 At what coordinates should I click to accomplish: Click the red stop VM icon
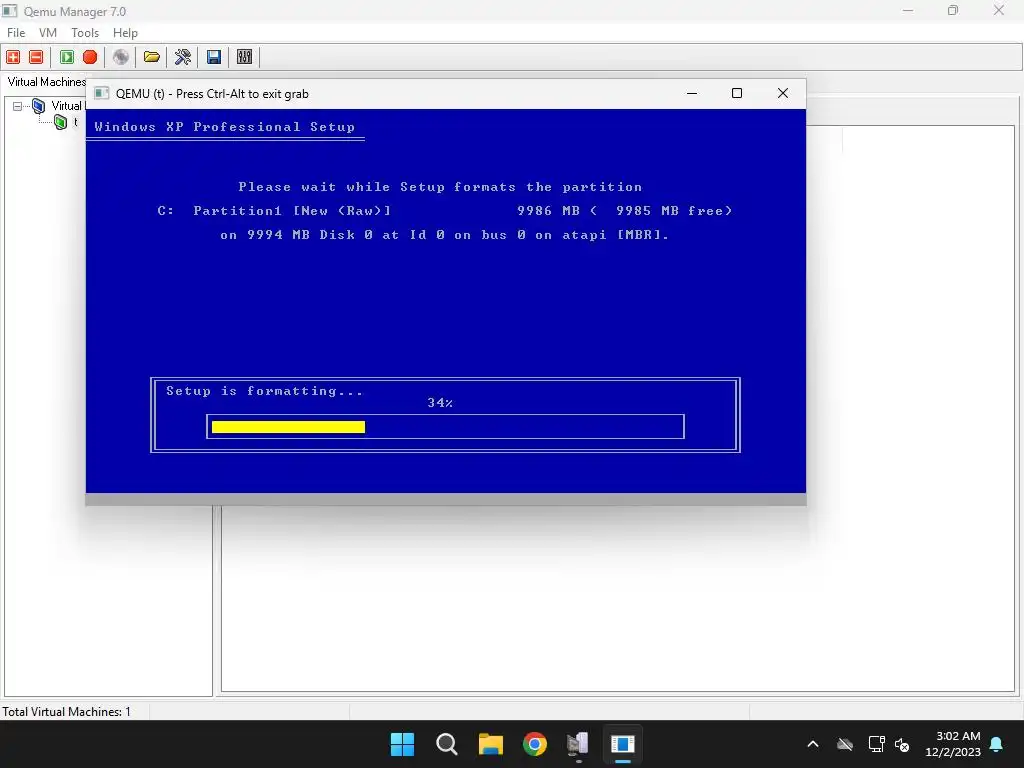pos(90,57)
